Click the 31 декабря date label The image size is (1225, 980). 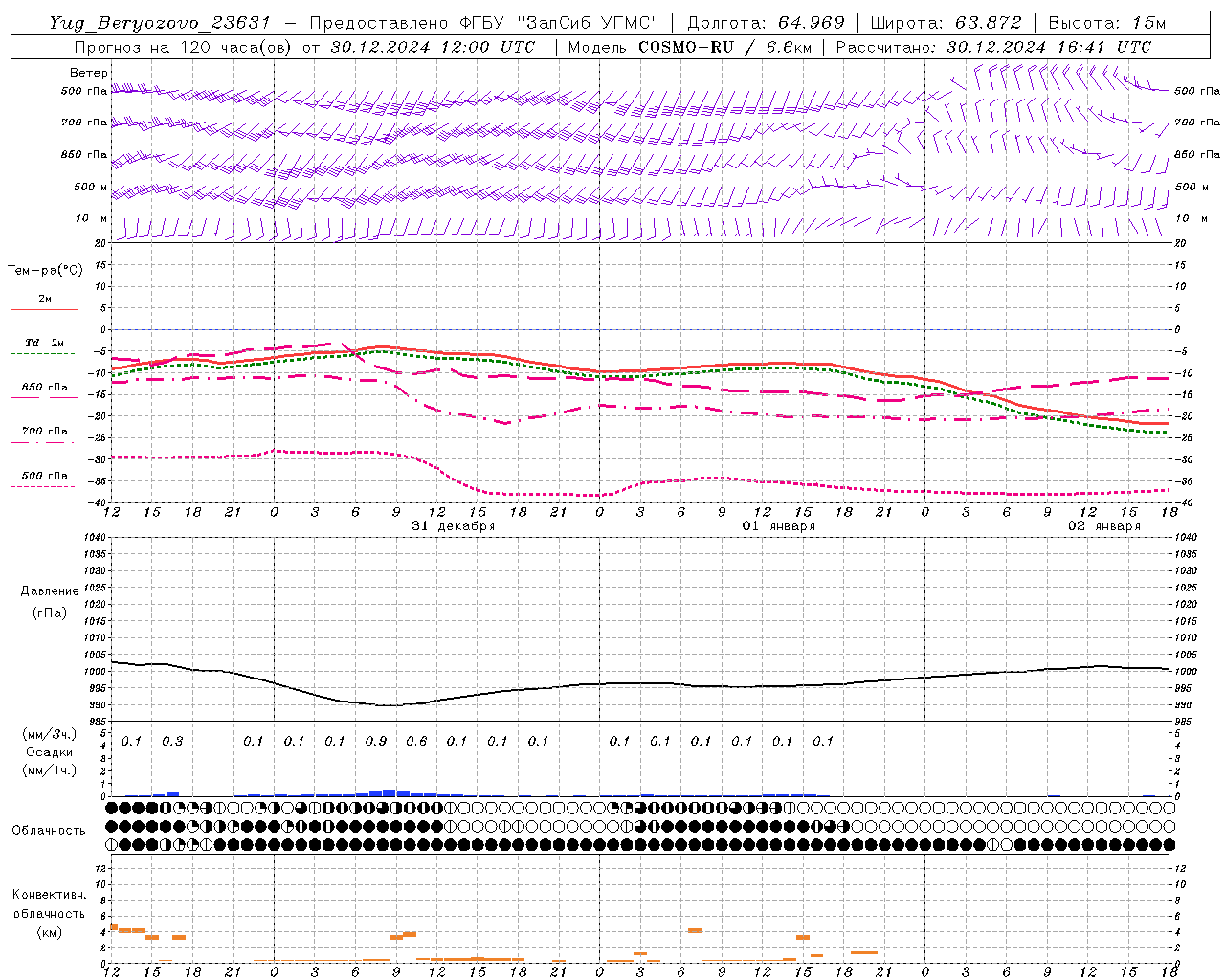[x=453, y=526]
